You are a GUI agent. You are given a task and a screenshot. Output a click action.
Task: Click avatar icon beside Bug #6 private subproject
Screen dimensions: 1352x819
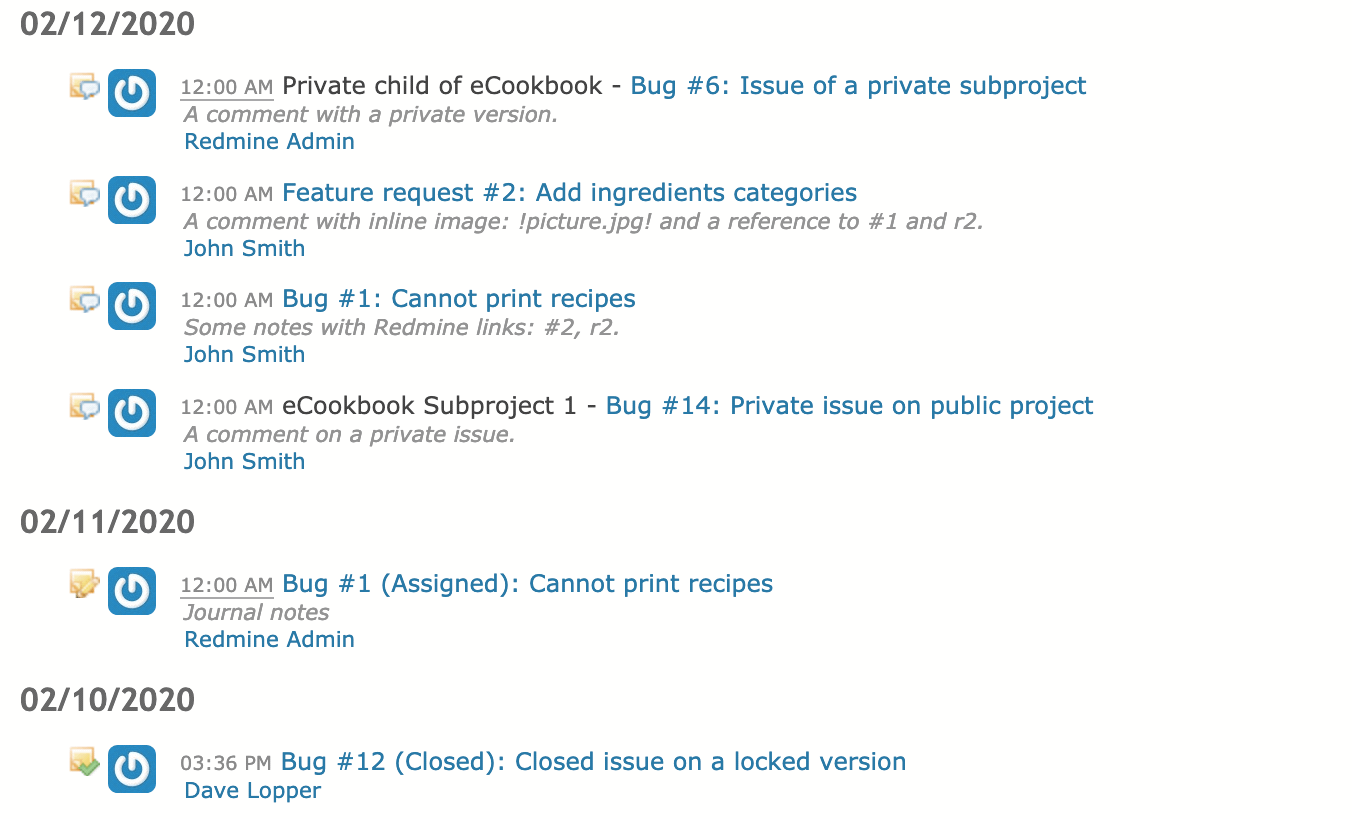pos(132,93)
